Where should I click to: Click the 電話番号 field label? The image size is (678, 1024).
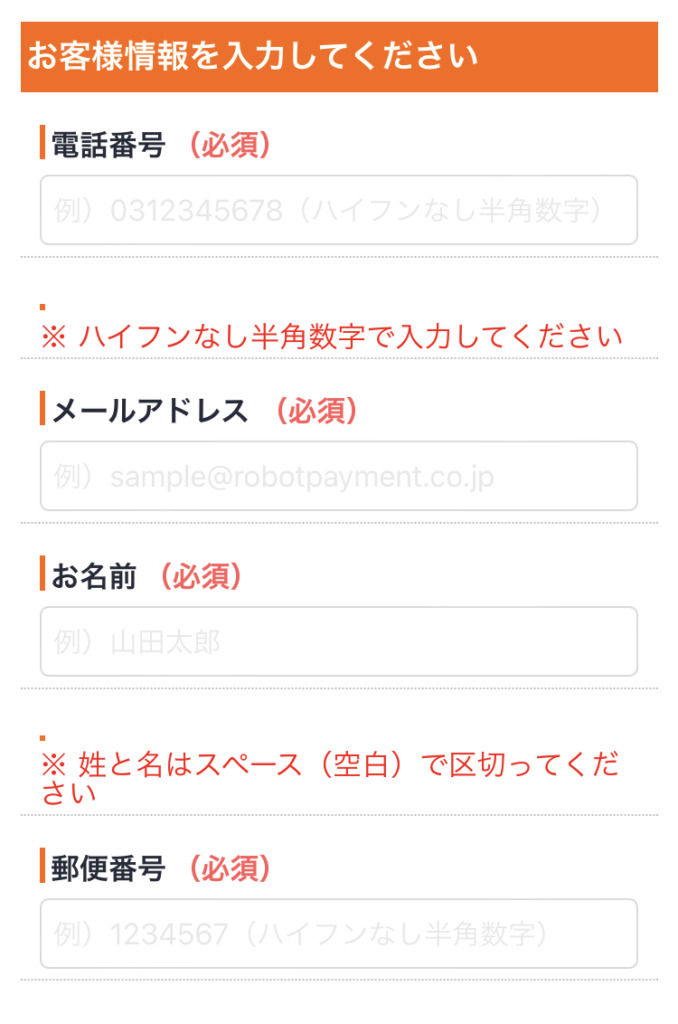click(108, 144)
